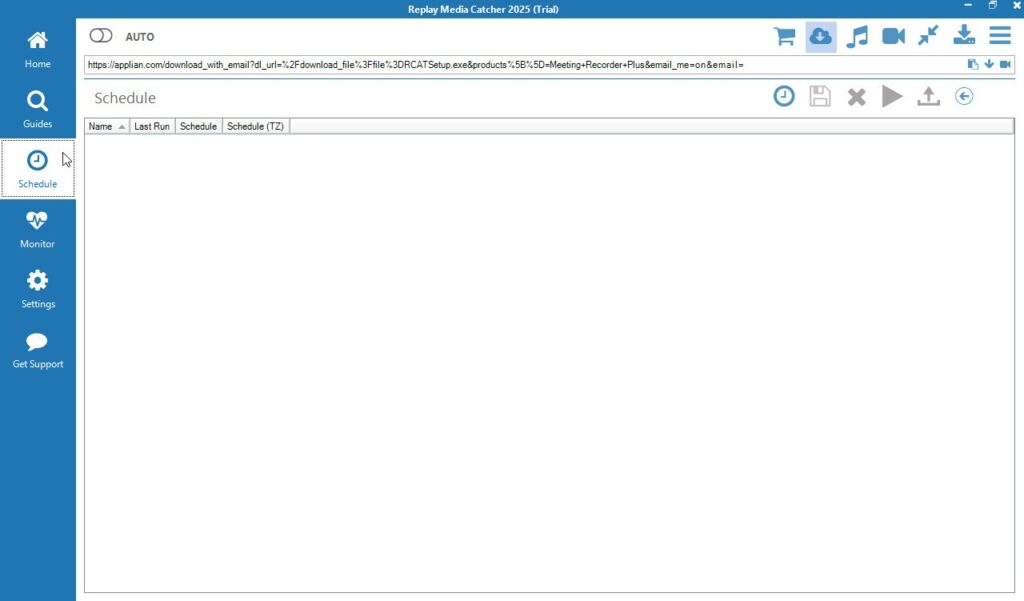The width and height of the screenshot is (1024, 601).
Task: Click the play run-schedule icon
Action: [891, 97]
